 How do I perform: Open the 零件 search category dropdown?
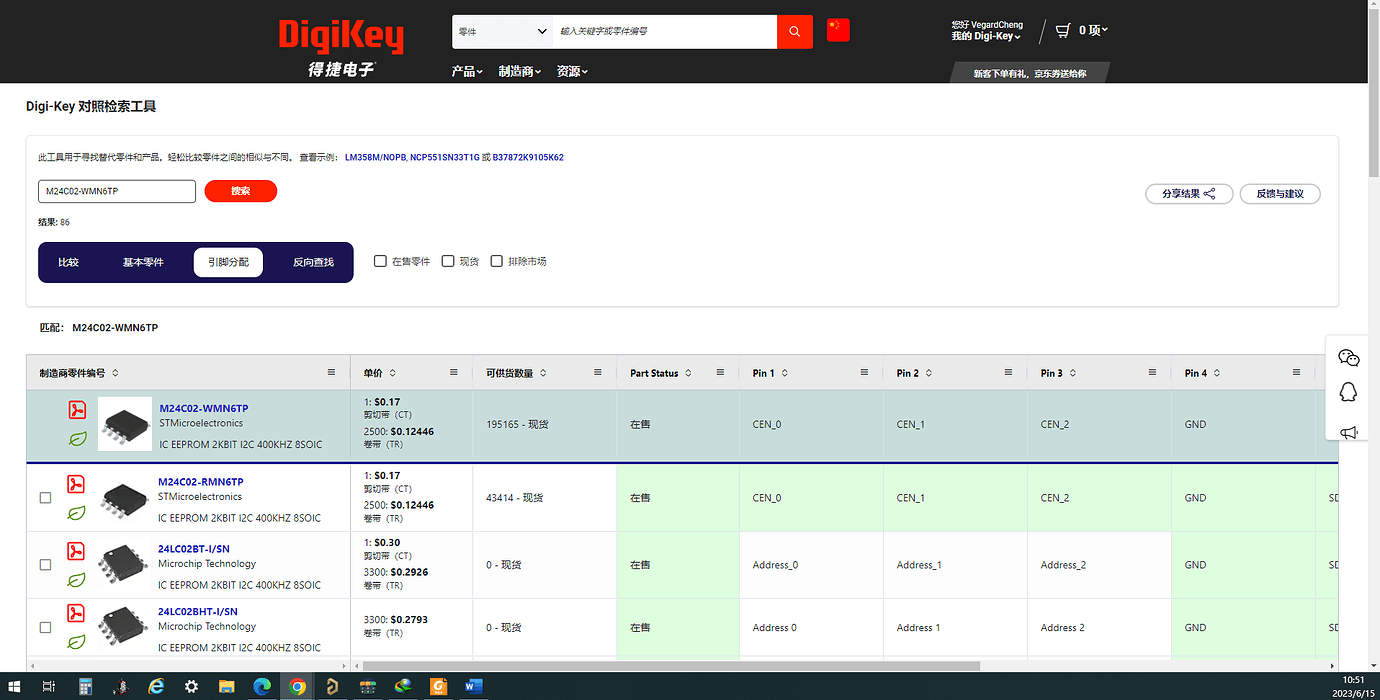[502, 31]
